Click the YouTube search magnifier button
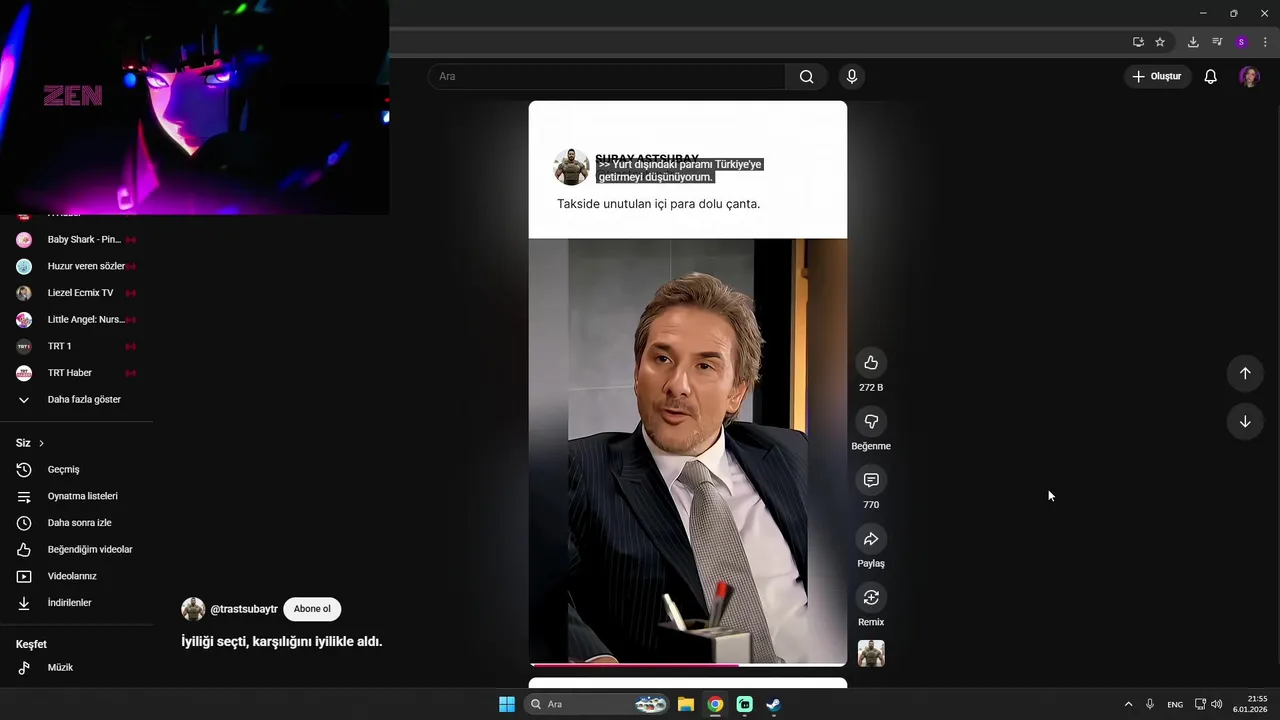The image size is (1280, 720). [807, 77]
